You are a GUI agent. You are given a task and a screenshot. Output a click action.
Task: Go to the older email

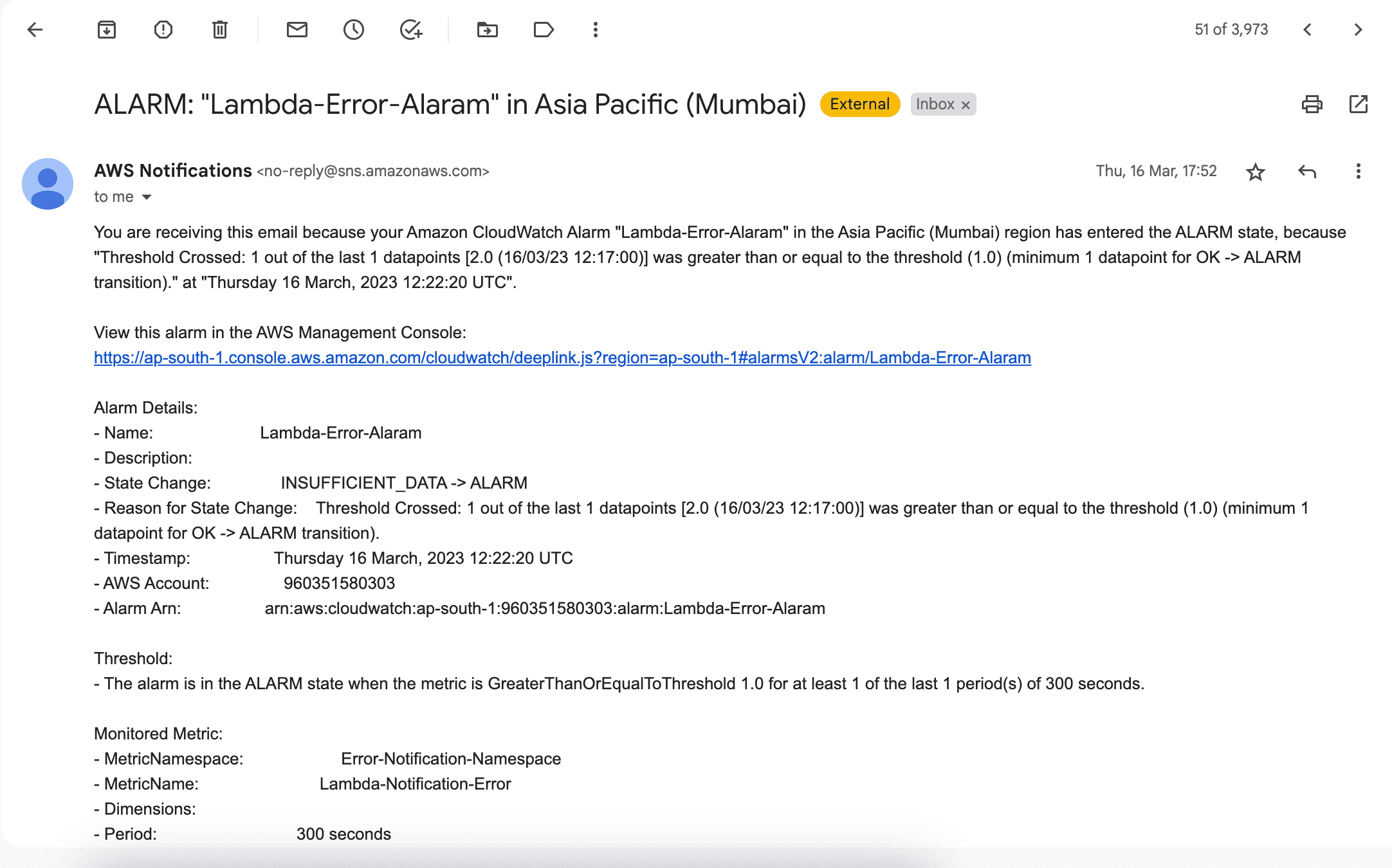(x=1358, y=30)
